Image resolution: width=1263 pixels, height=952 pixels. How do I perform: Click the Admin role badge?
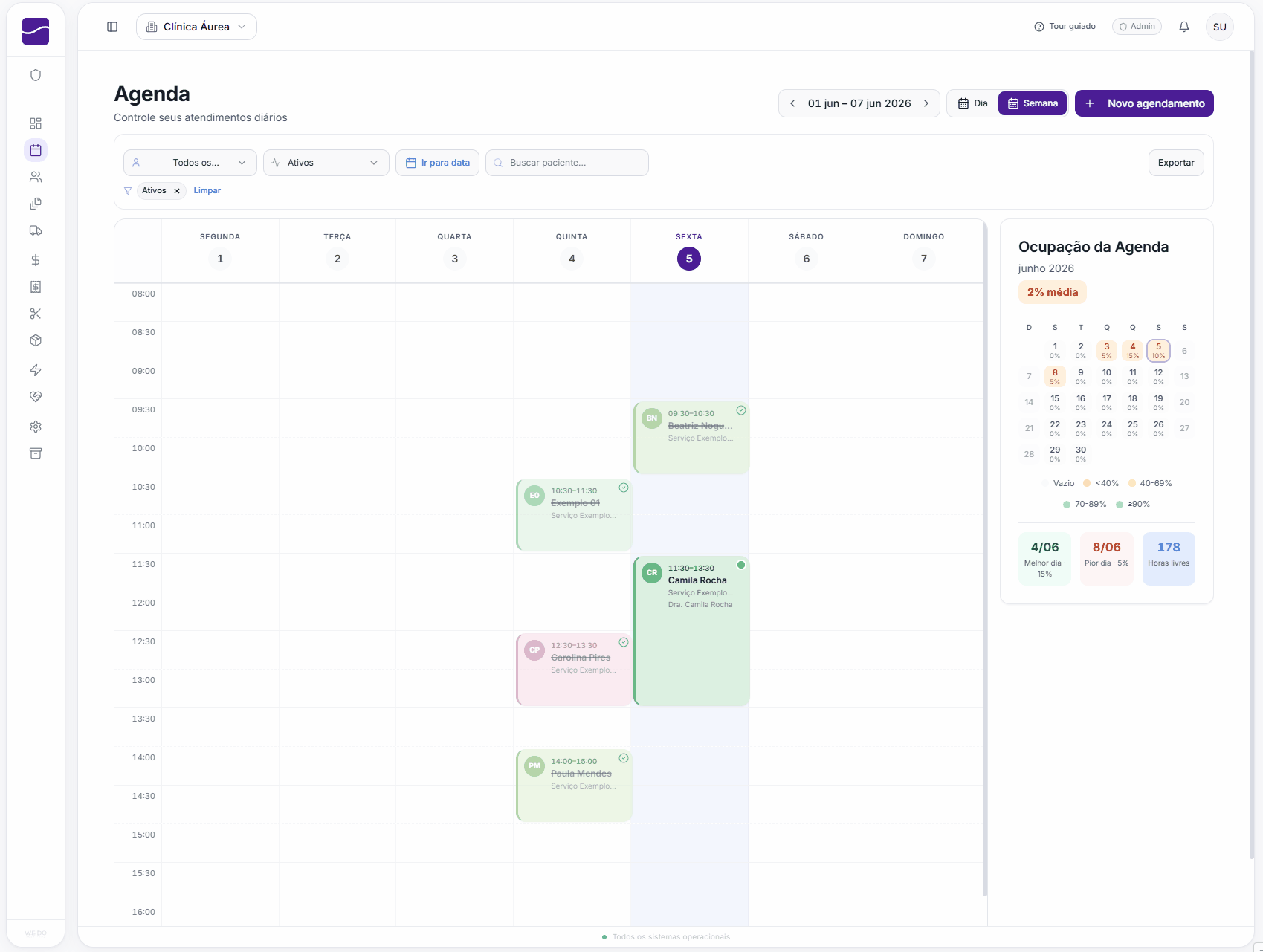tap(1137, 27)
